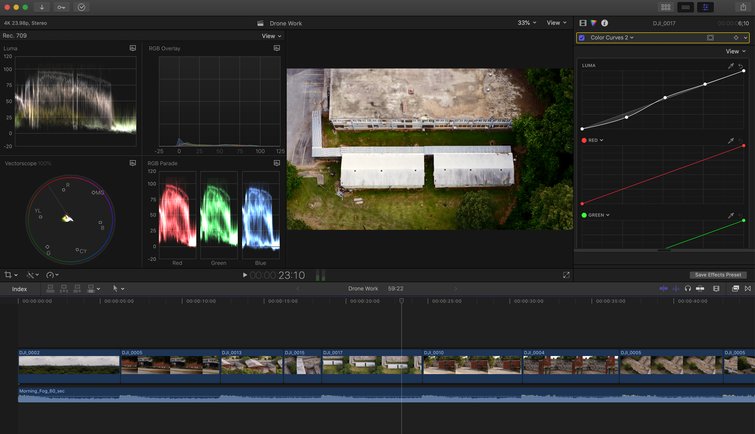Viewport: 755px width, 434px height.
Task: Open the background tasks checkmark icon
Action: [82, 7]
